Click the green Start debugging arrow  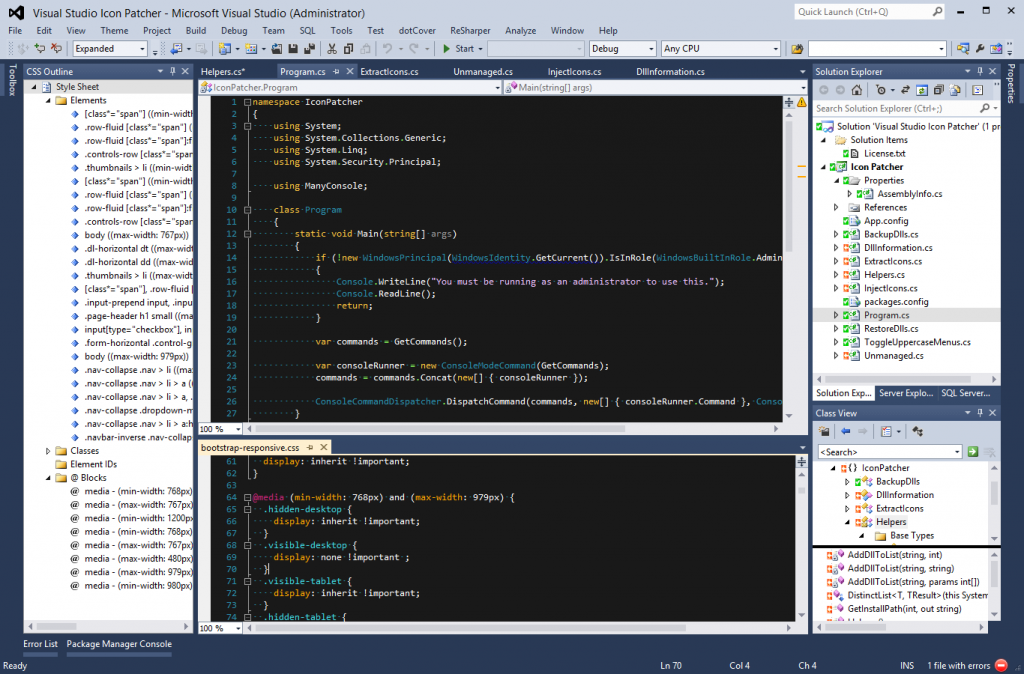pyautogui.click(x=447, y=48)
